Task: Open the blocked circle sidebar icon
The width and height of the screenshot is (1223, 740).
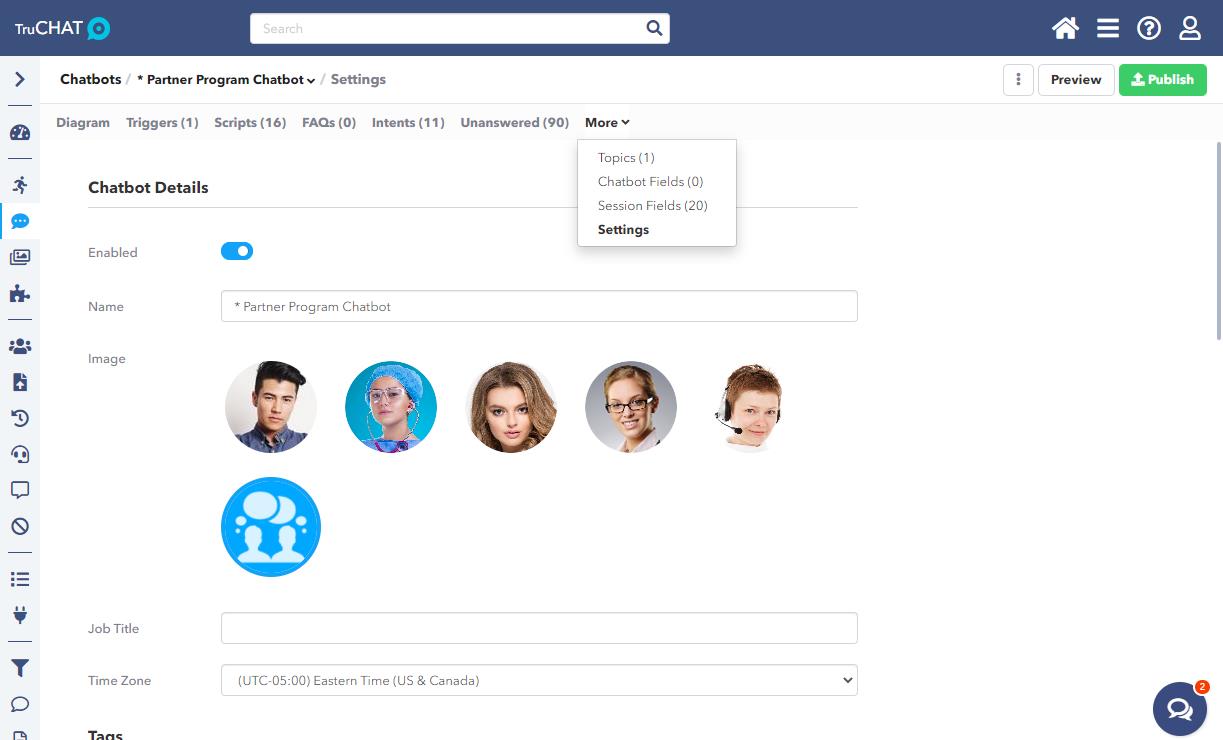Action: (x=20, y=526)
